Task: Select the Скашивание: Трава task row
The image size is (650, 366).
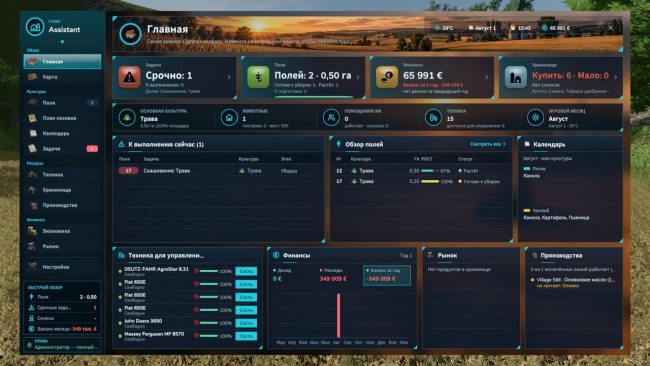Action: click(x=218, y=170)
